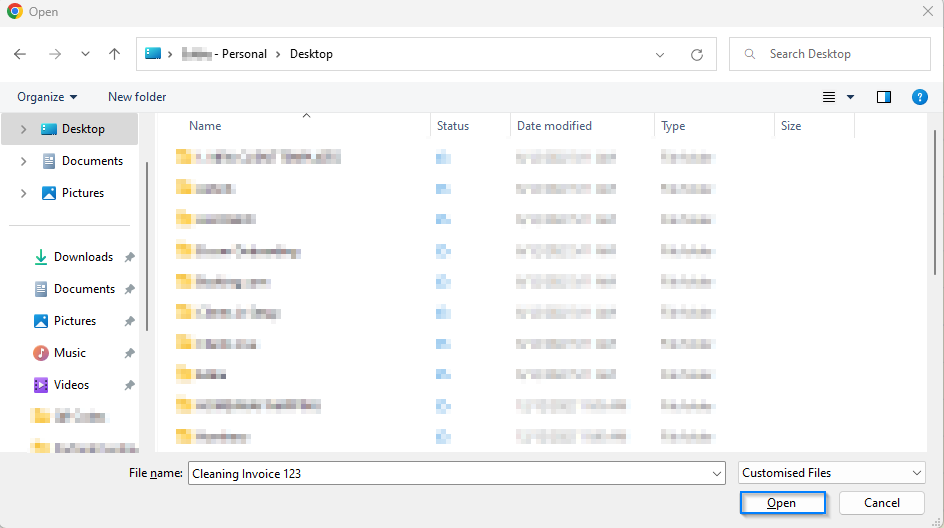Viewport: 944px width, 528px height.
Task: Expand the Desktop tree node
Action: click(x=23, y=129)
